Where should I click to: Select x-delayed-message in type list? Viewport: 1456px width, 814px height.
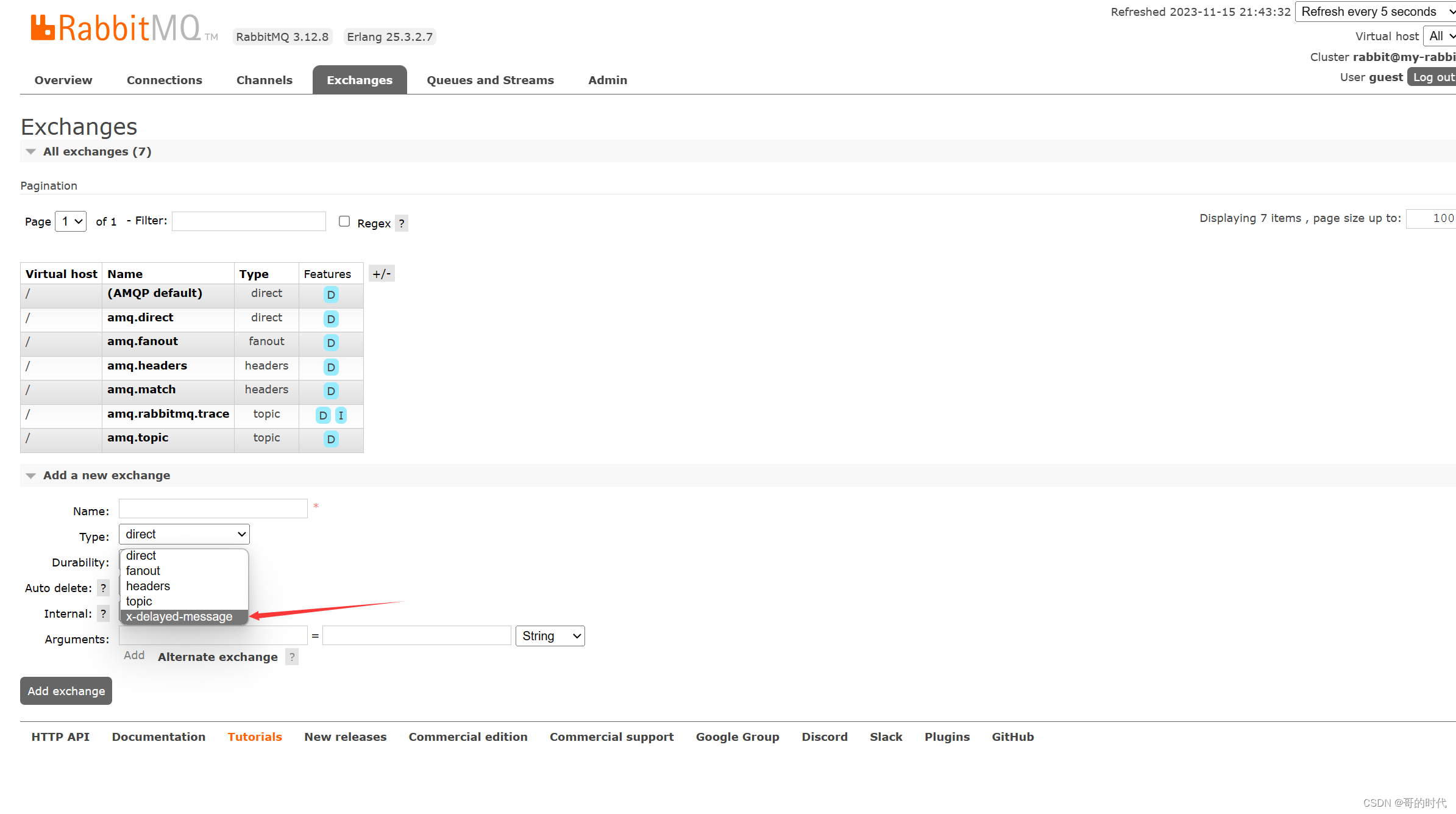tap(179, 617)
